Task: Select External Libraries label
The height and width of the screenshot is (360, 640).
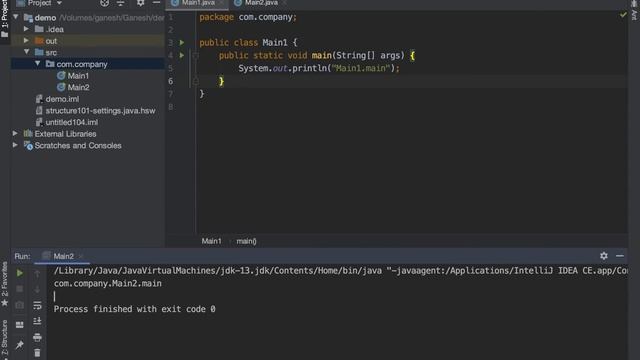Action: tap(65, 134)
